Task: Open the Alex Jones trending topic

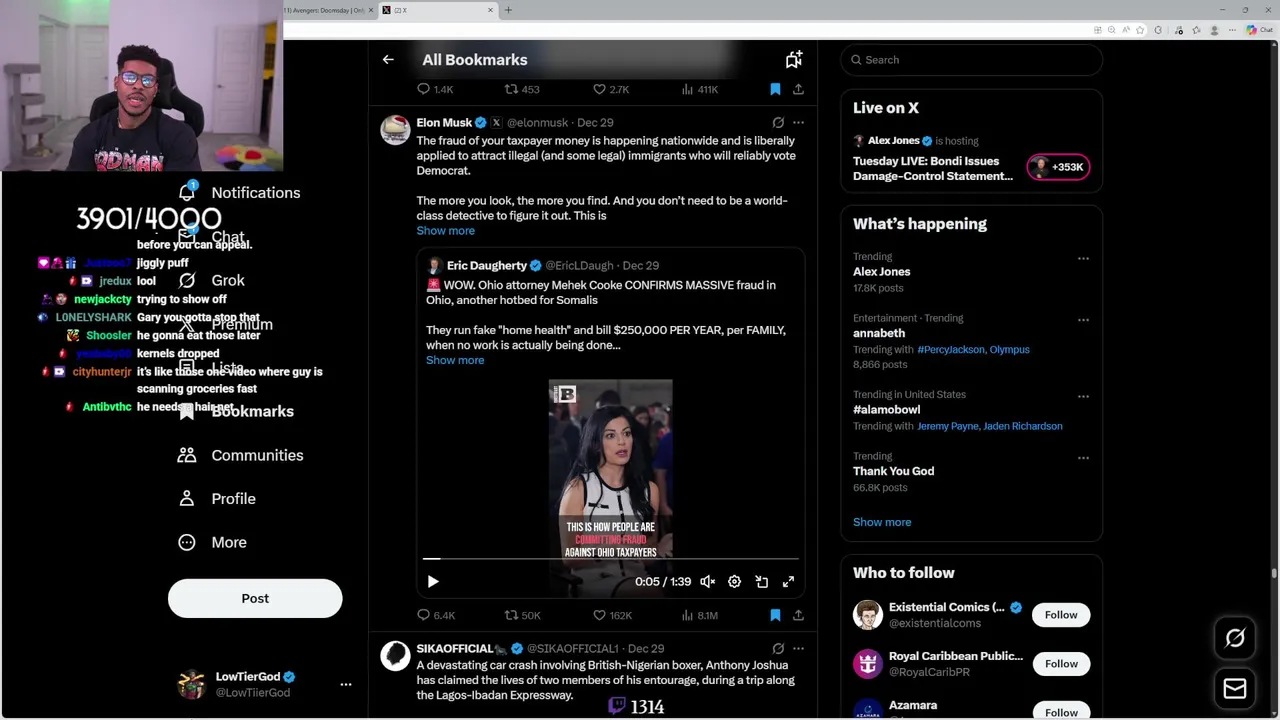Action: coord(881,272)
